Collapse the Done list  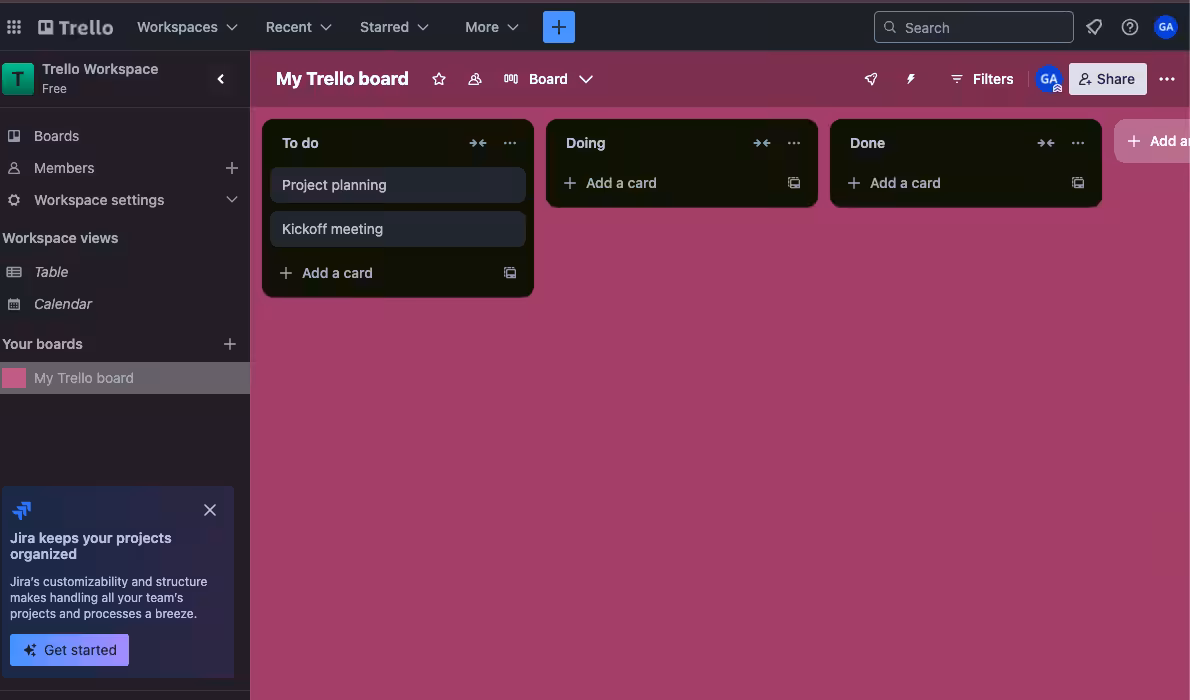click(x=1046, y=143)
